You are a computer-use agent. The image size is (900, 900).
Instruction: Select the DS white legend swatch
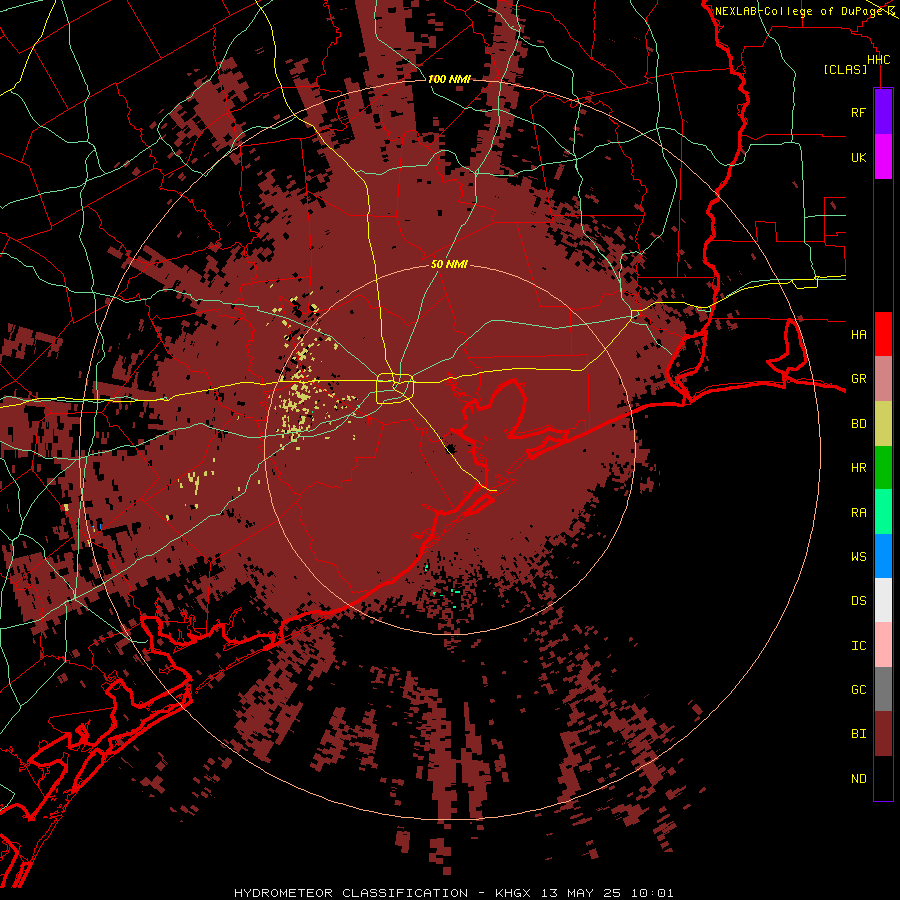[883, 600]
